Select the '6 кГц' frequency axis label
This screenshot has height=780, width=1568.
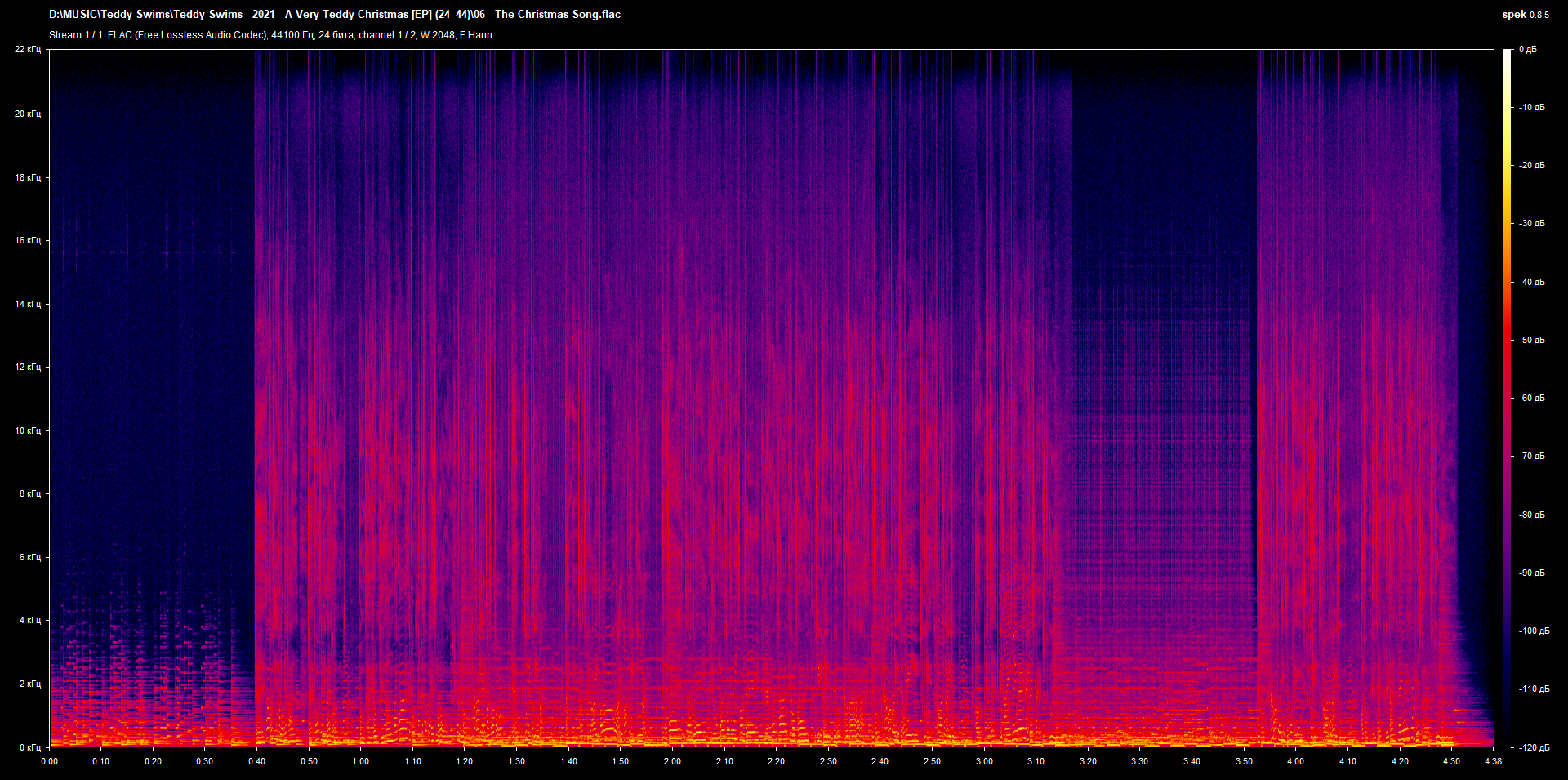pos(30,557)
